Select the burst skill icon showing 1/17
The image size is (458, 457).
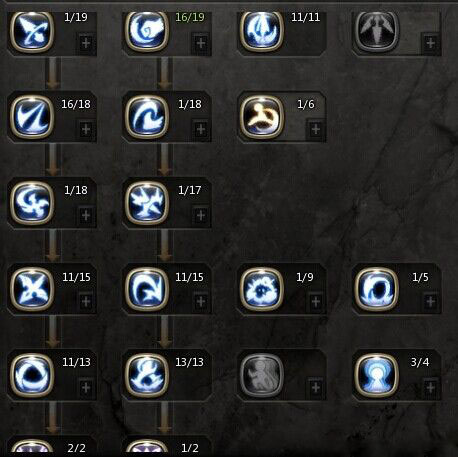[147, 203]
